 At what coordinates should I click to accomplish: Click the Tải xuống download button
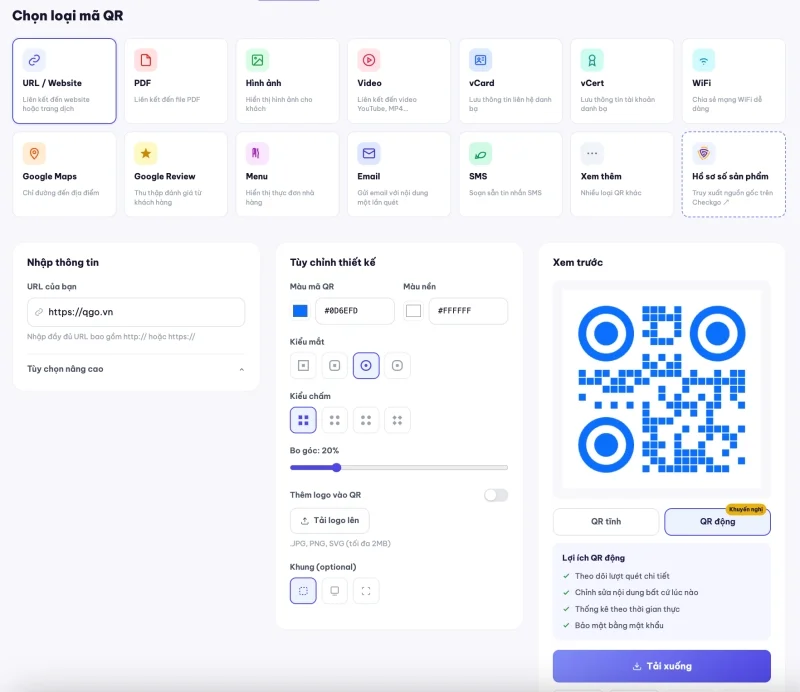tap(662, 666)
